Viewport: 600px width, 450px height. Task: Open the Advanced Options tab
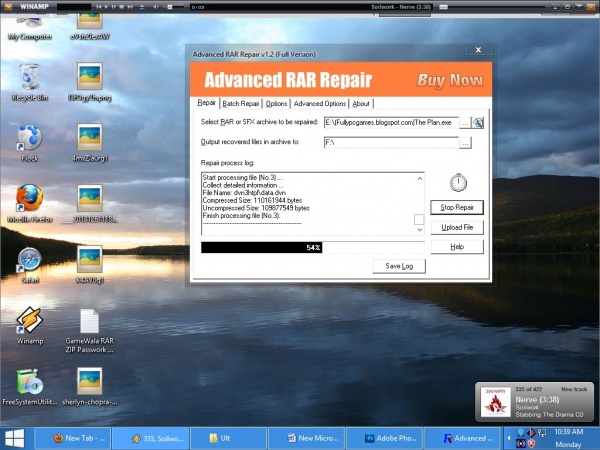(x=320, y=103)
